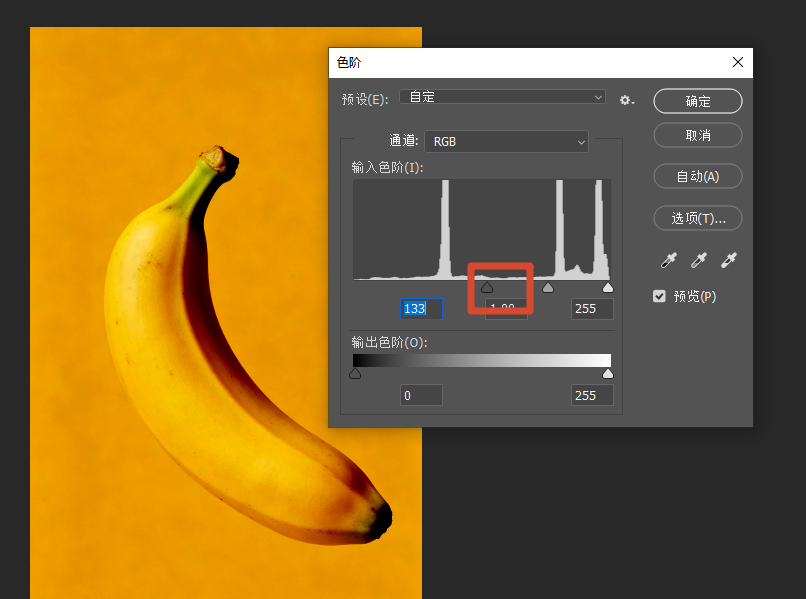Click the input midtone gray slider handle
The height and width of the screenshot is (599, 806).
pos(548,287)
